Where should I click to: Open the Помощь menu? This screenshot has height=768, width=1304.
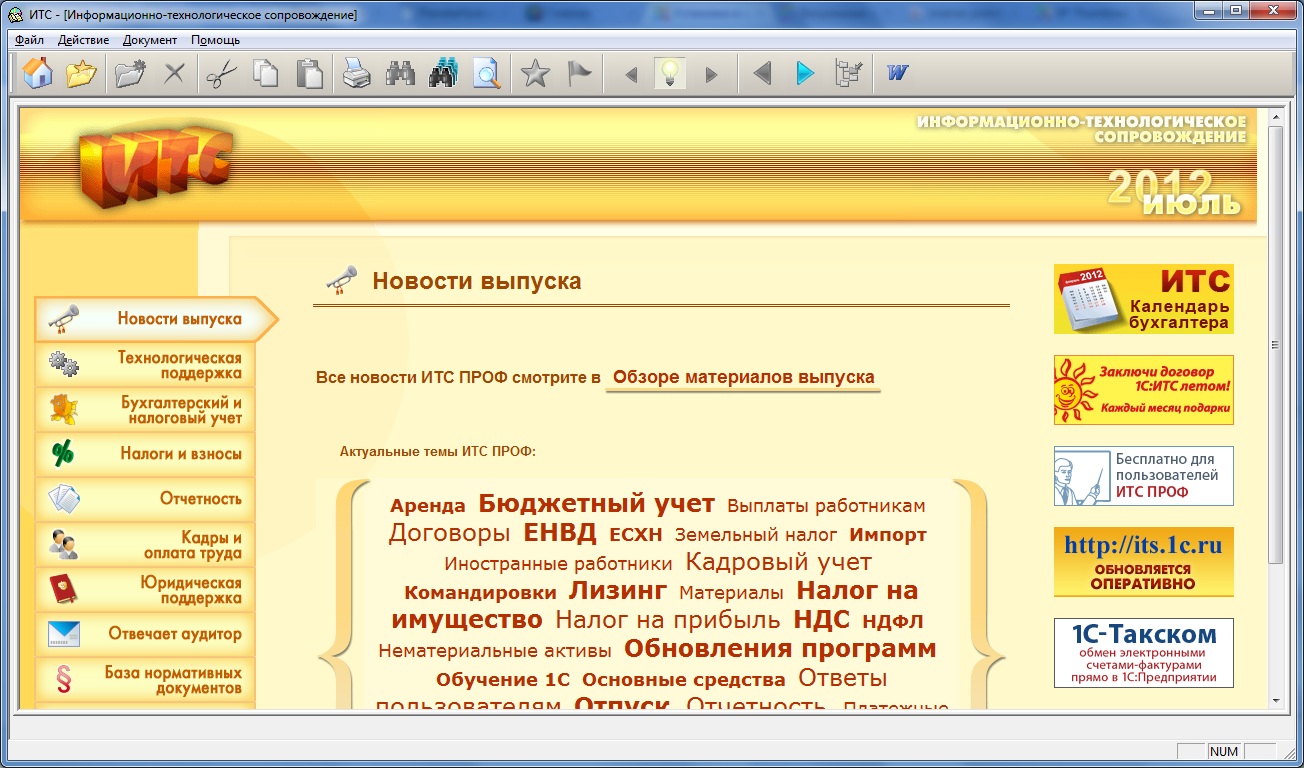[x=215, y=40]
